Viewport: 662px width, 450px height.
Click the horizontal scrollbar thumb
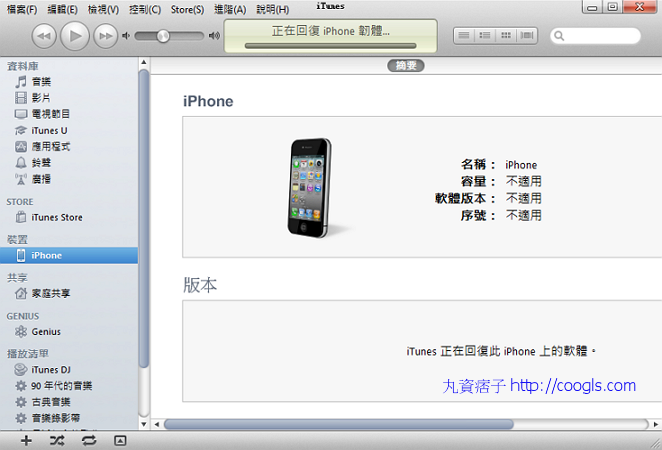tap(339, 424)
